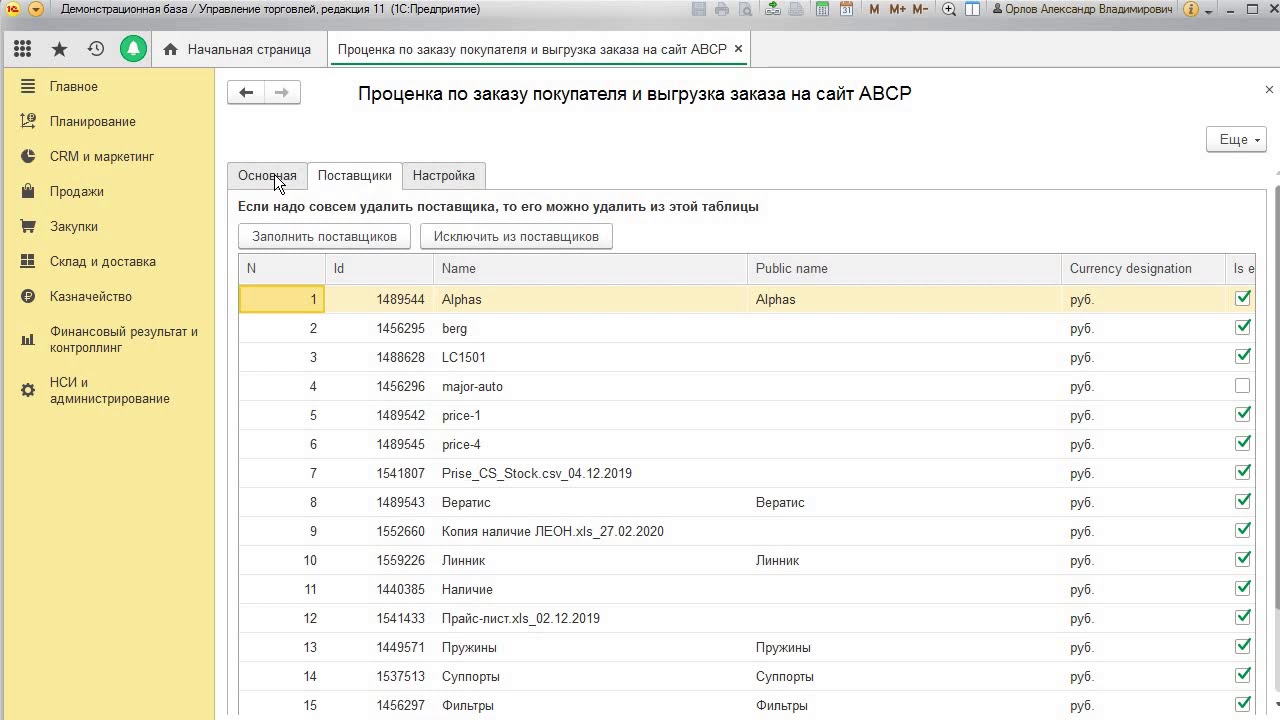
Task: Open the CRM и маркетинг section
Action: 102,157
